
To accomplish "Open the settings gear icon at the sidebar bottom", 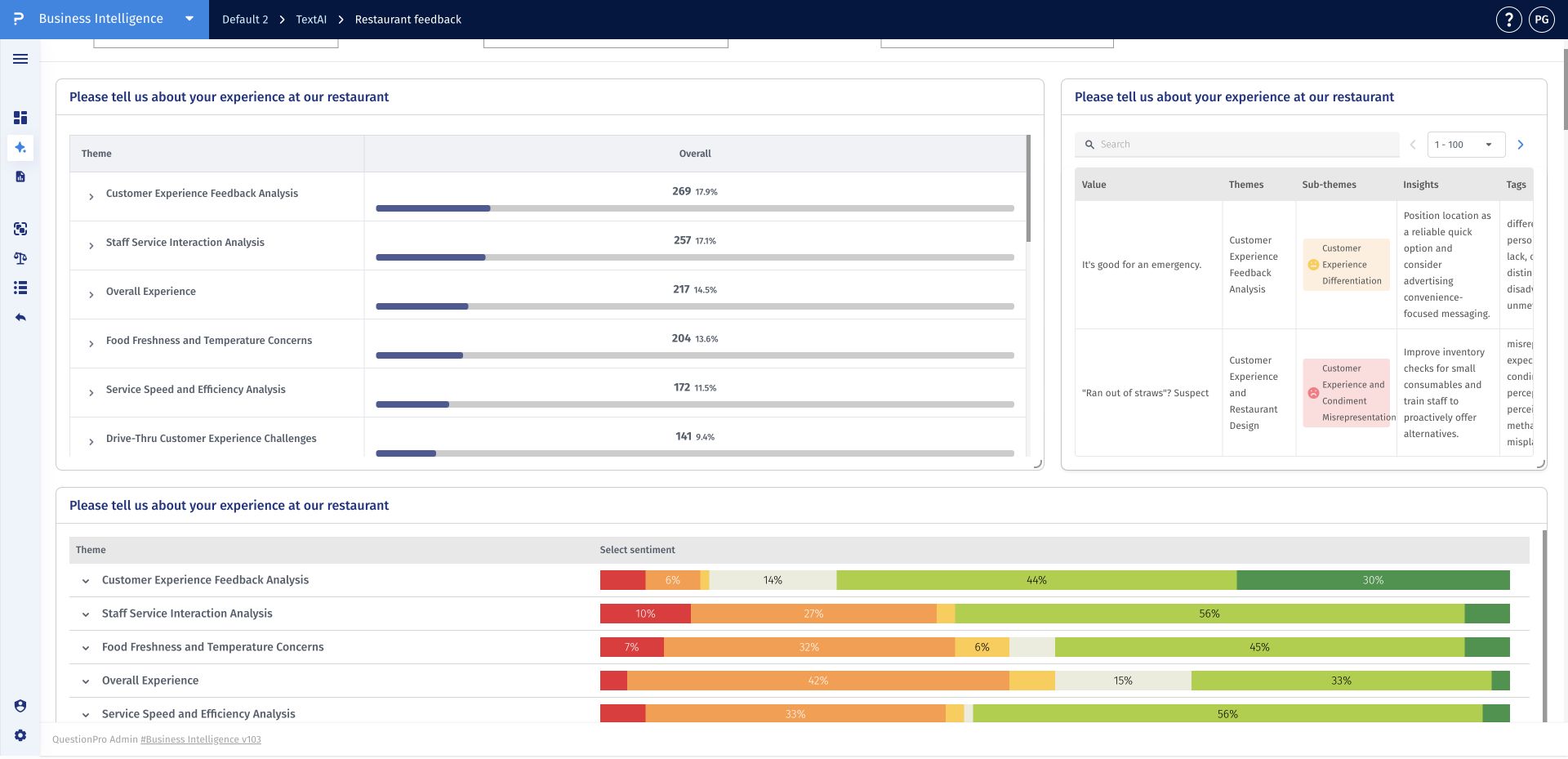I will (20, 735).
